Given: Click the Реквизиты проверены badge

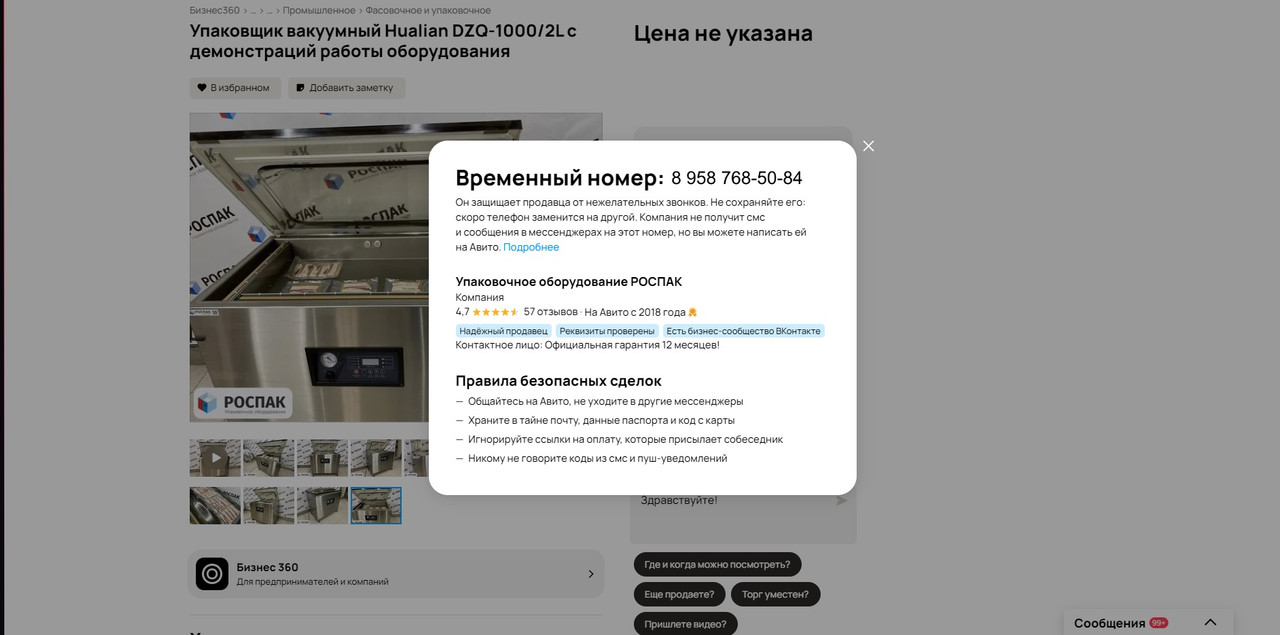Looking at the screenshot, I should click(x=607, y=331).
